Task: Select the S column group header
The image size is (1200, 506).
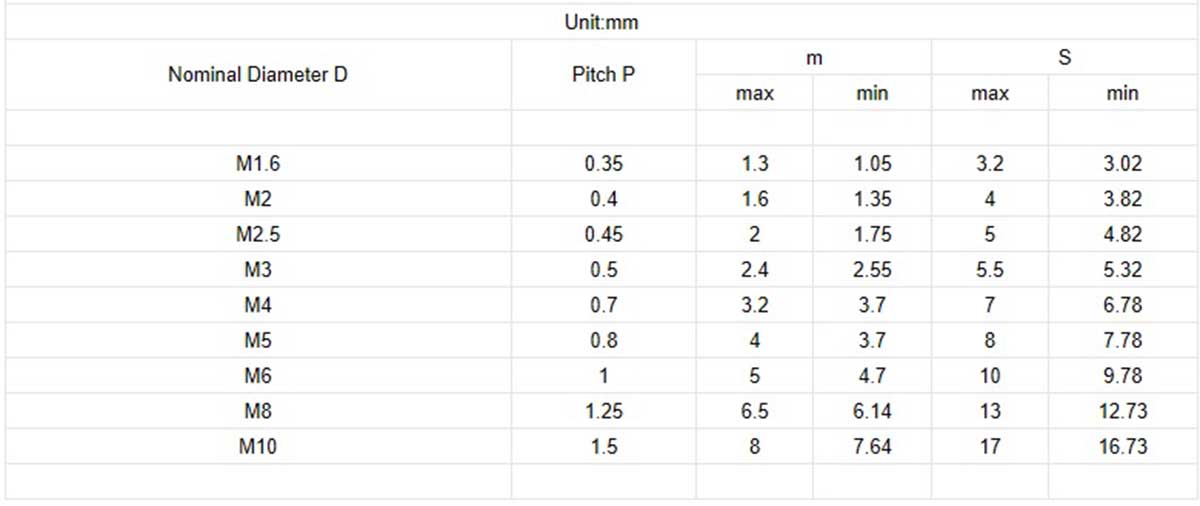Action: tap(1064, 58)
